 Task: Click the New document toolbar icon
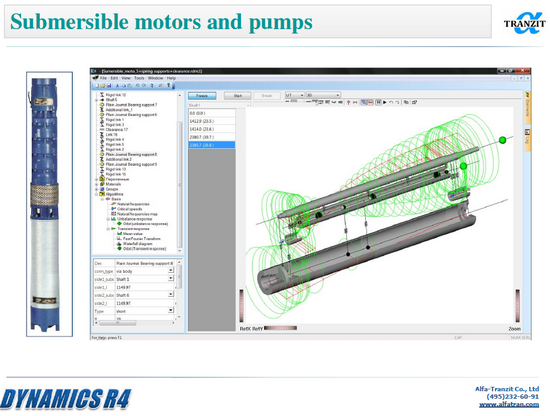(96, 85)
